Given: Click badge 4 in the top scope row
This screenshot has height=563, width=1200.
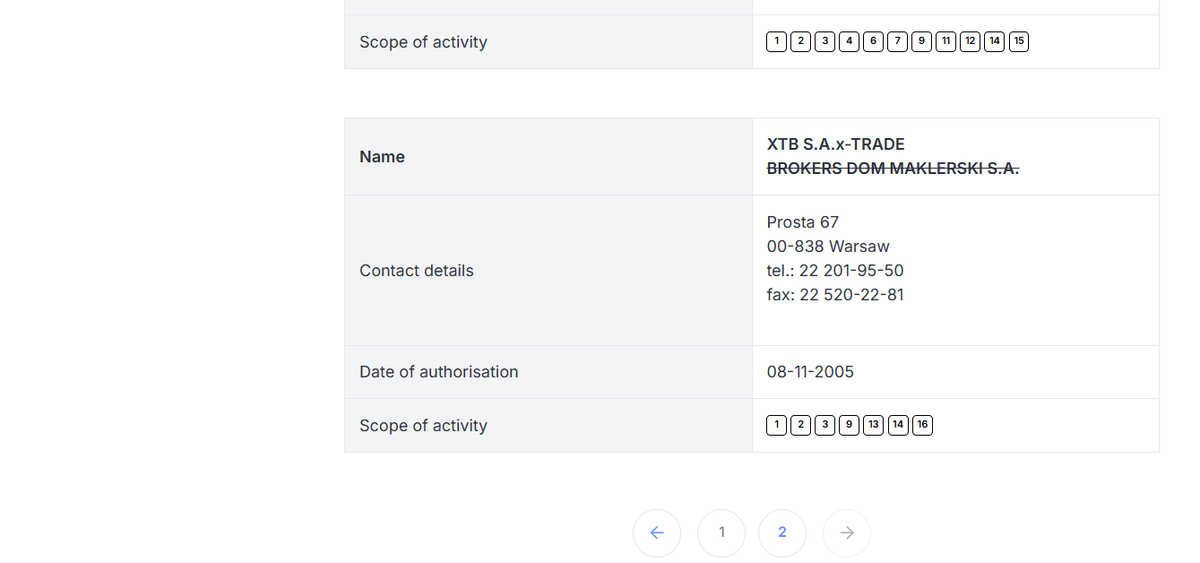Looking at the screenshot, I should point(849,41).
